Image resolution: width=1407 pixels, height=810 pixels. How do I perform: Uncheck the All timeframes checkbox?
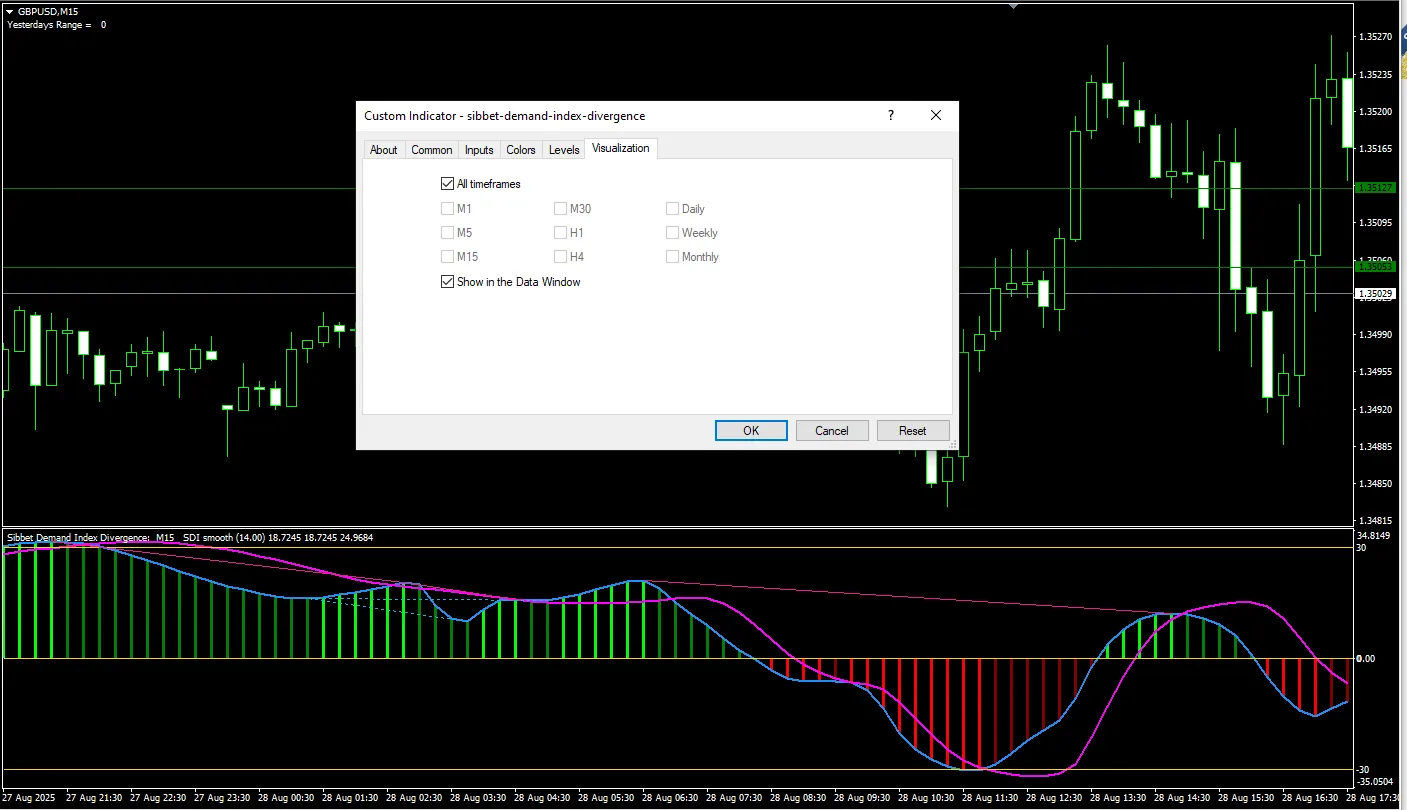tap(447, 184)
